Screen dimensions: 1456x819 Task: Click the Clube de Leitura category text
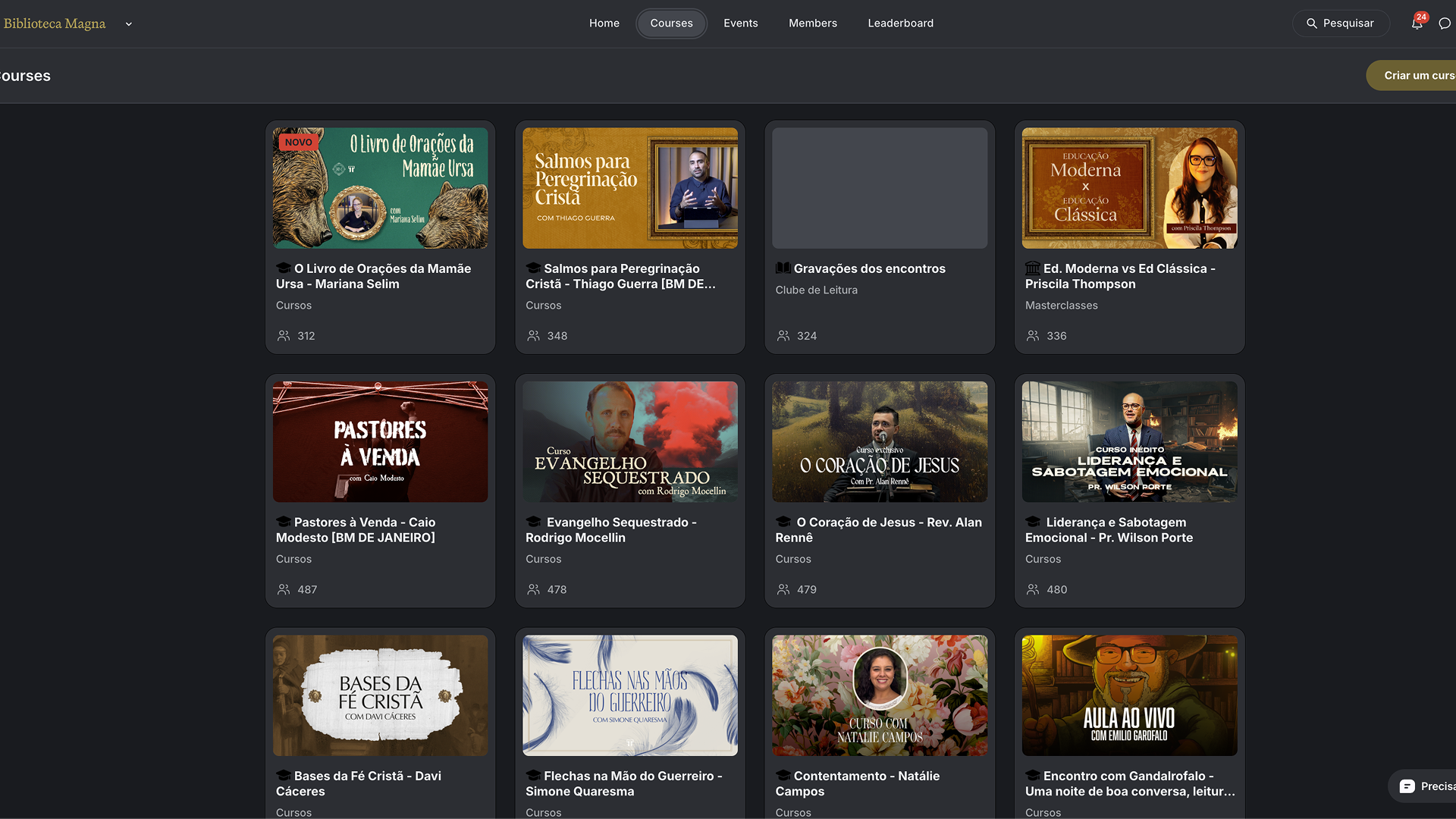817,290
